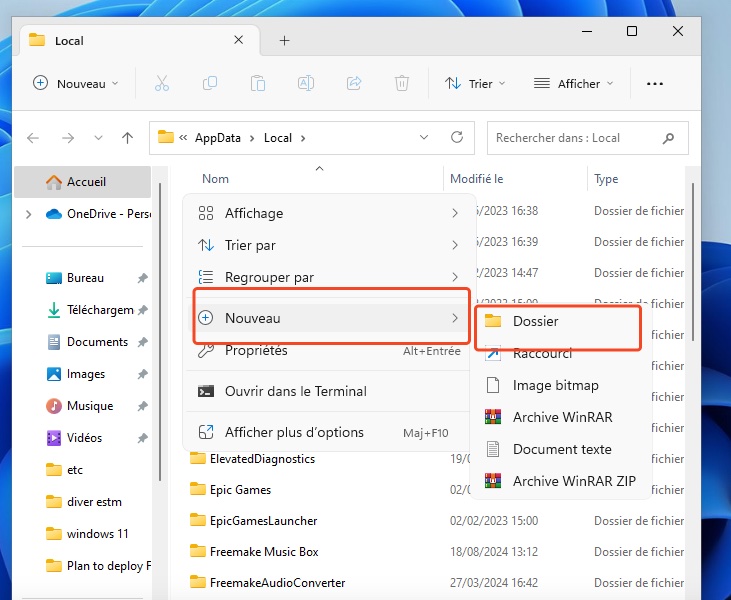Choose Ouvrir dans le Terminal
Screen dimensions: 731x600
[x=296, y=391]
